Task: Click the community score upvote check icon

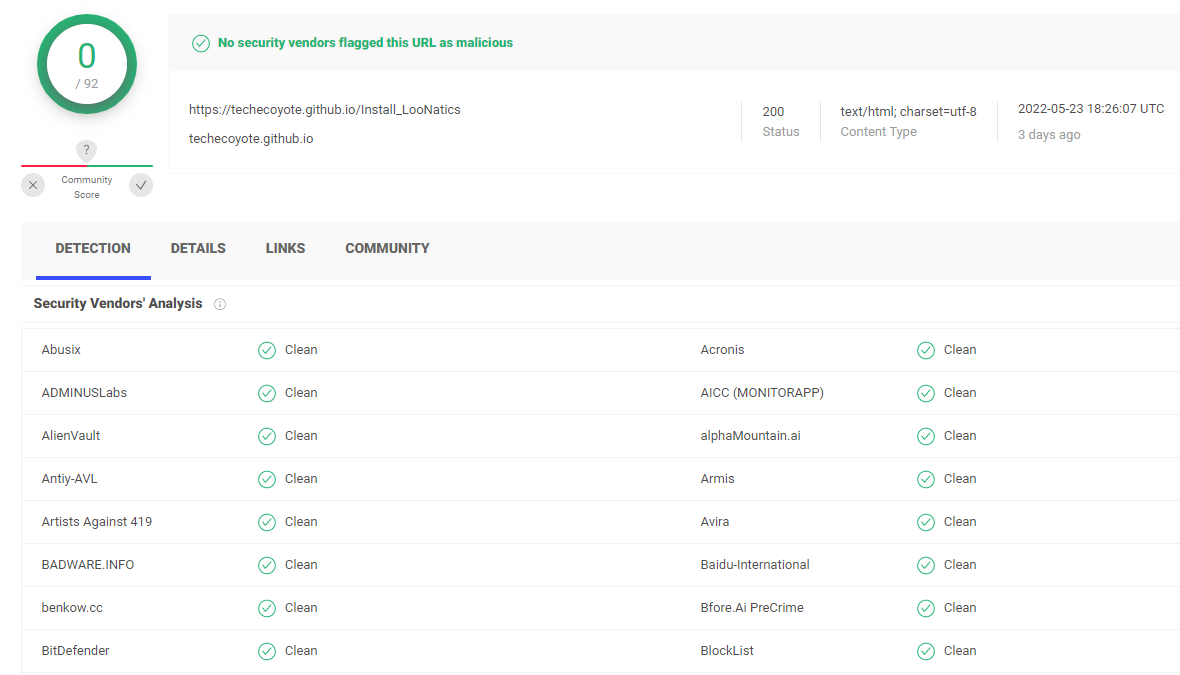Action: pos(141,185)
